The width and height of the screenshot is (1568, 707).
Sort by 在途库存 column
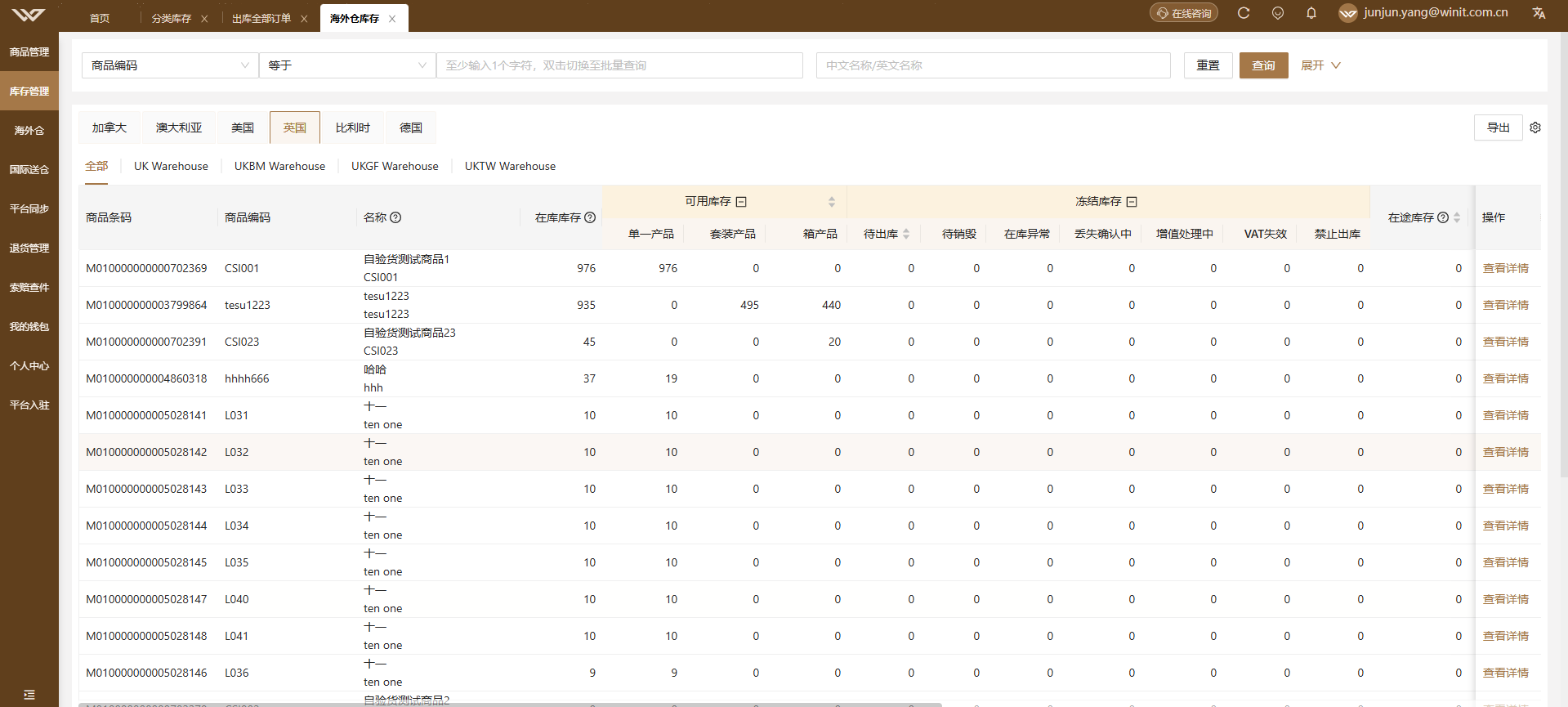click(1457, 217)
